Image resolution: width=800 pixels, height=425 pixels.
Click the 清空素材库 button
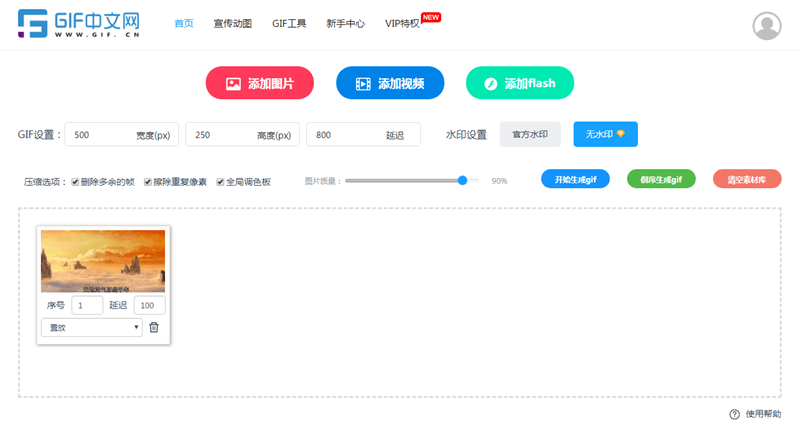point(747,180)
